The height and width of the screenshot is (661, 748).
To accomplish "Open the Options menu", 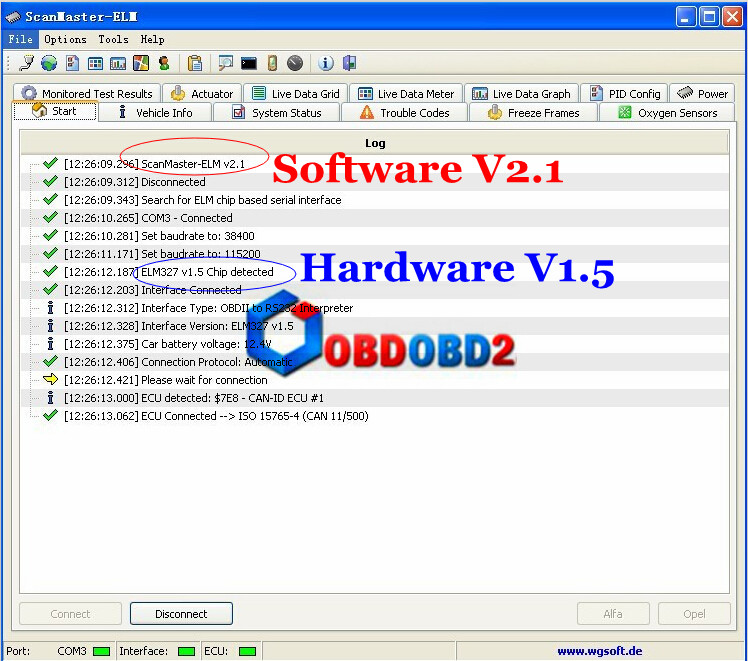I will pyautogui.click(x=65, y=39).
